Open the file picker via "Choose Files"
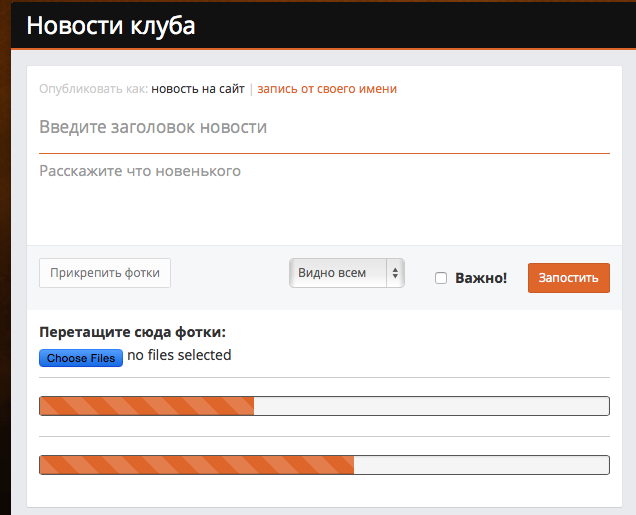The height and width of the screenshot is (515, 636). point(81,358)
